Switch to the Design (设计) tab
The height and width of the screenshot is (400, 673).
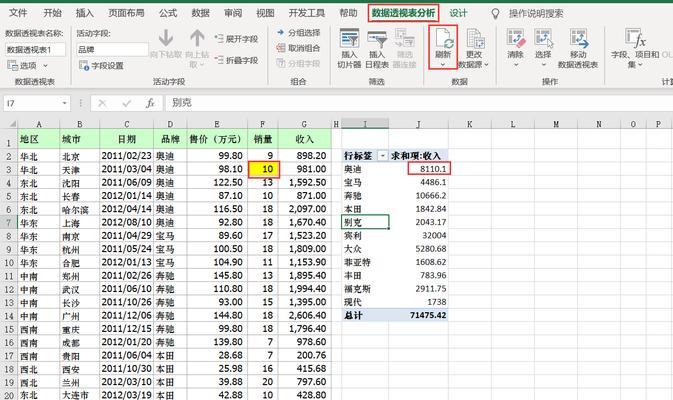click(x=458, y=13)
